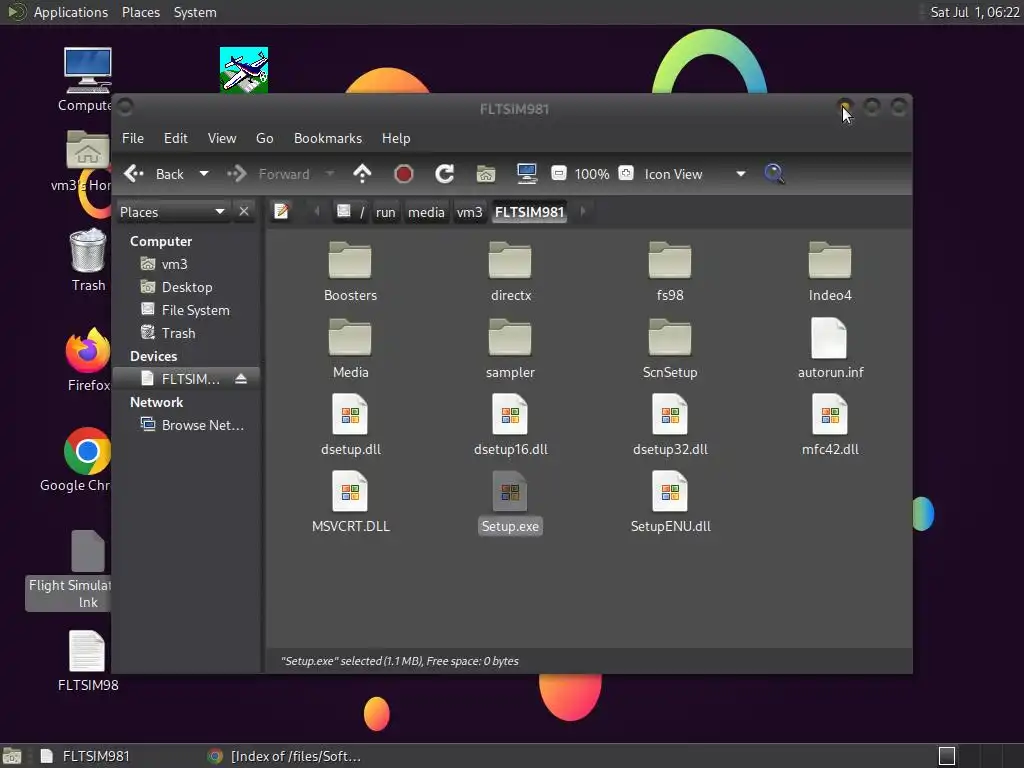Select the sampler folder
The width and height of the screenshot is (1024, 768).
[x=510, y=349]
